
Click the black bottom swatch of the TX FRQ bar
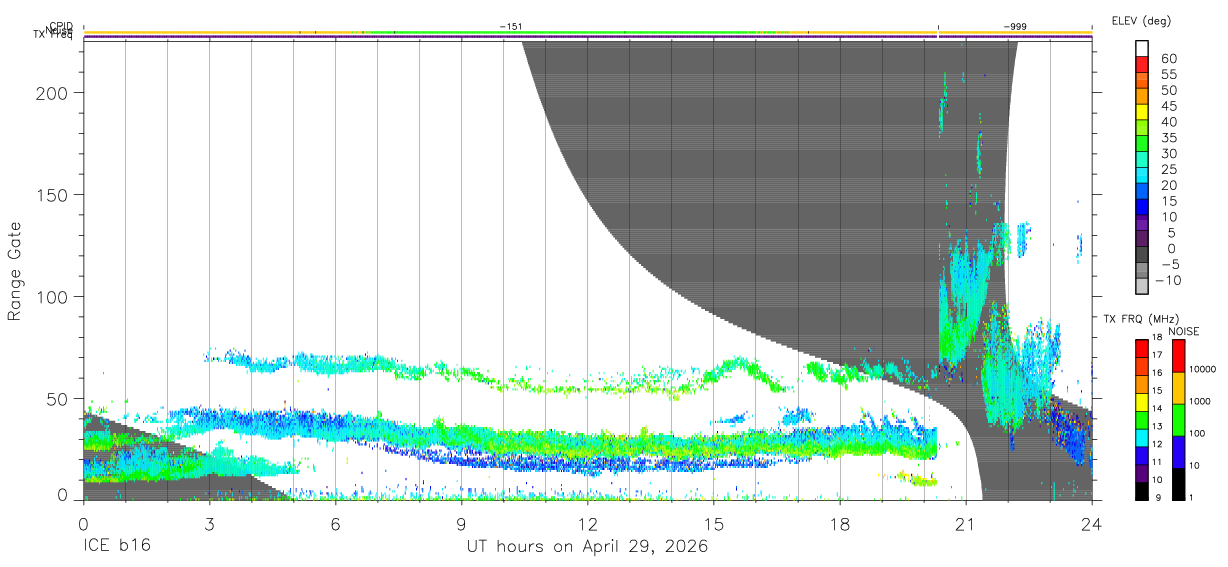pyautogui.click(x=1141, y=491)
